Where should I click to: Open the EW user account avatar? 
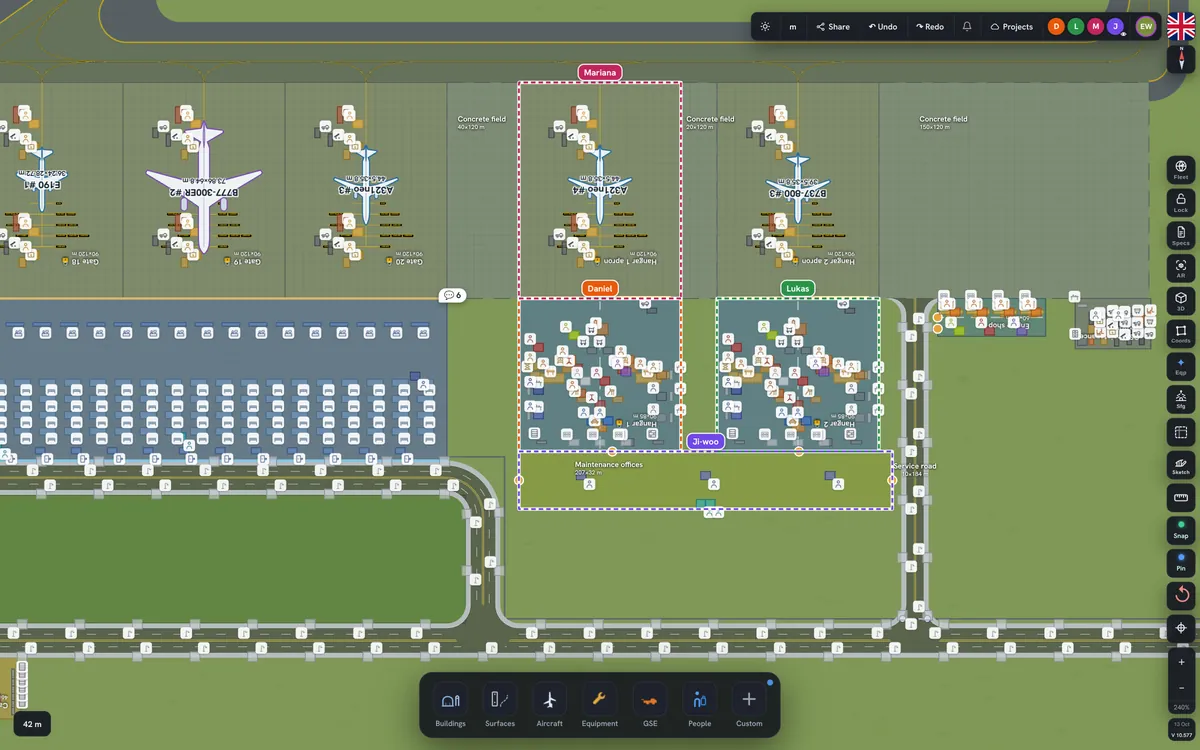click(x=1146, y=27)
